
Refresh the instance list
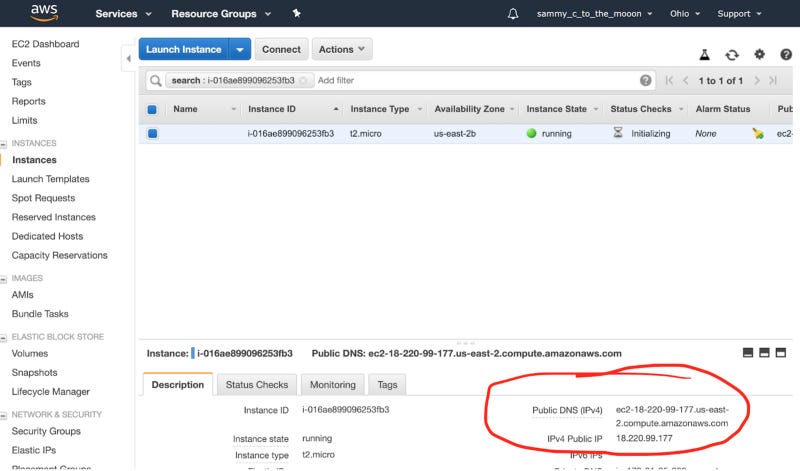pos(732,55)
